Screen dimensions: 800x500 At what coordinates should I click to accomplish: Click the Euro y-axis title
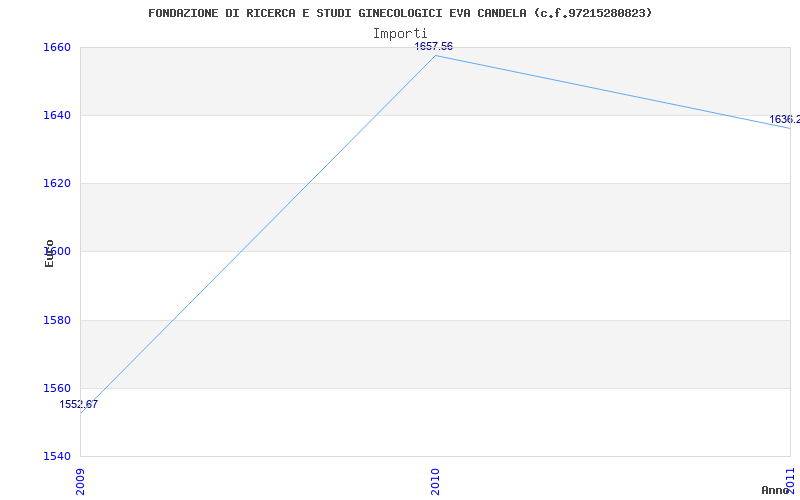(x=49, y=254)
